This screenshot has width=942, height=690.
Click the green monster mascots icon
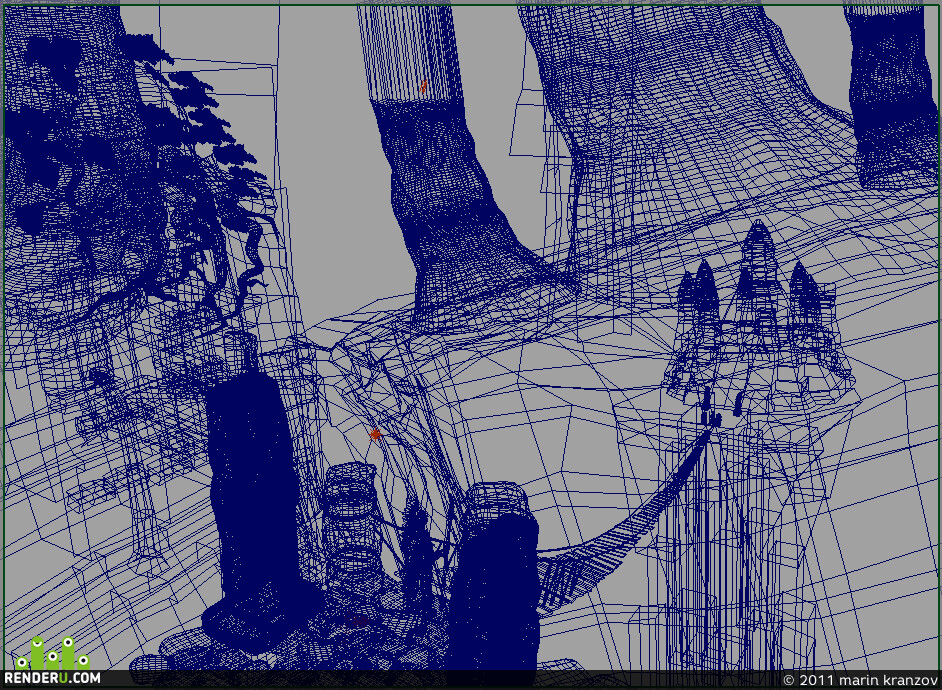click(x=52, y=653)
